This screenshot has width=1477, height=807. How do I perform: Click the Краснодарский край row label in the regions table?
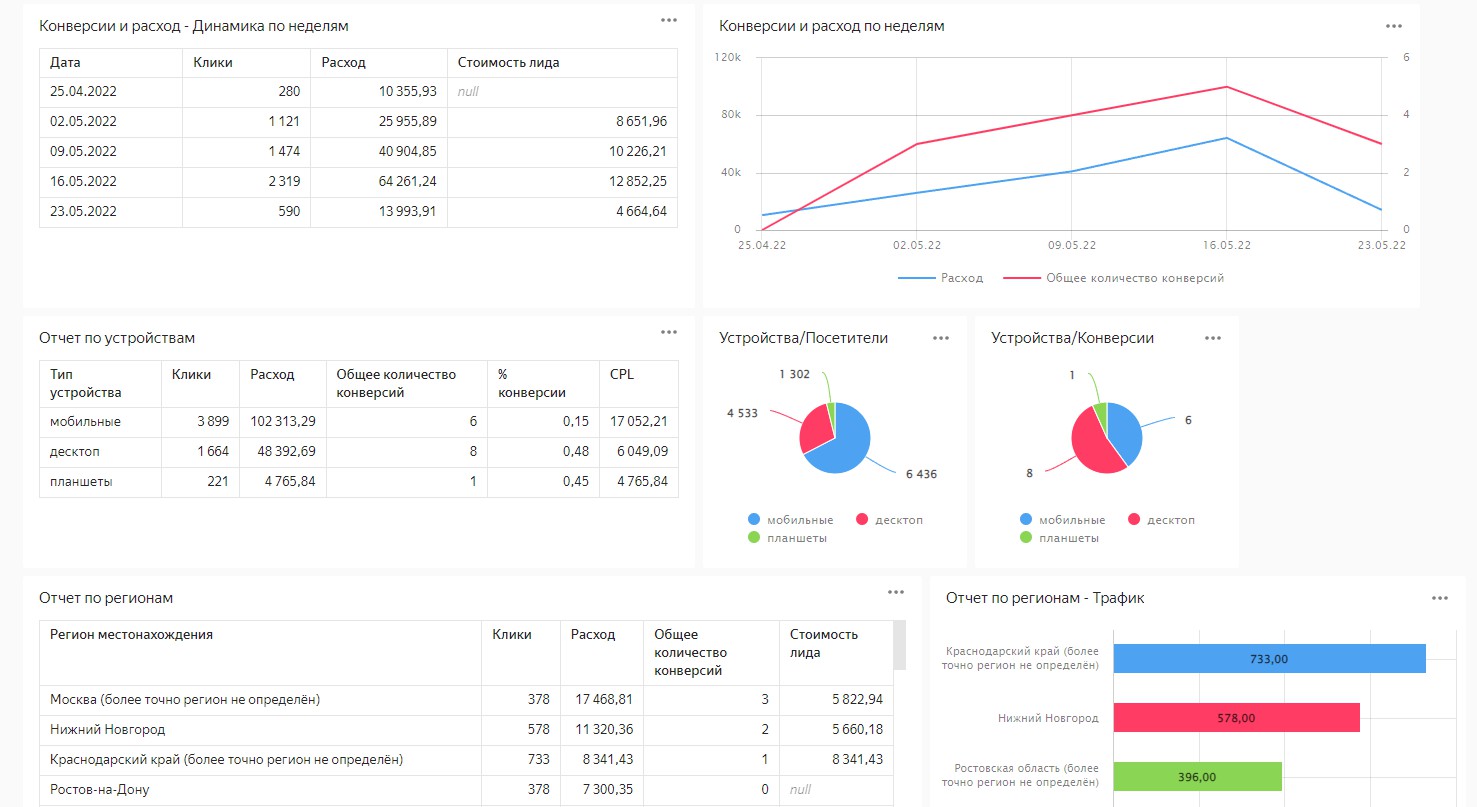pos(260,760)
